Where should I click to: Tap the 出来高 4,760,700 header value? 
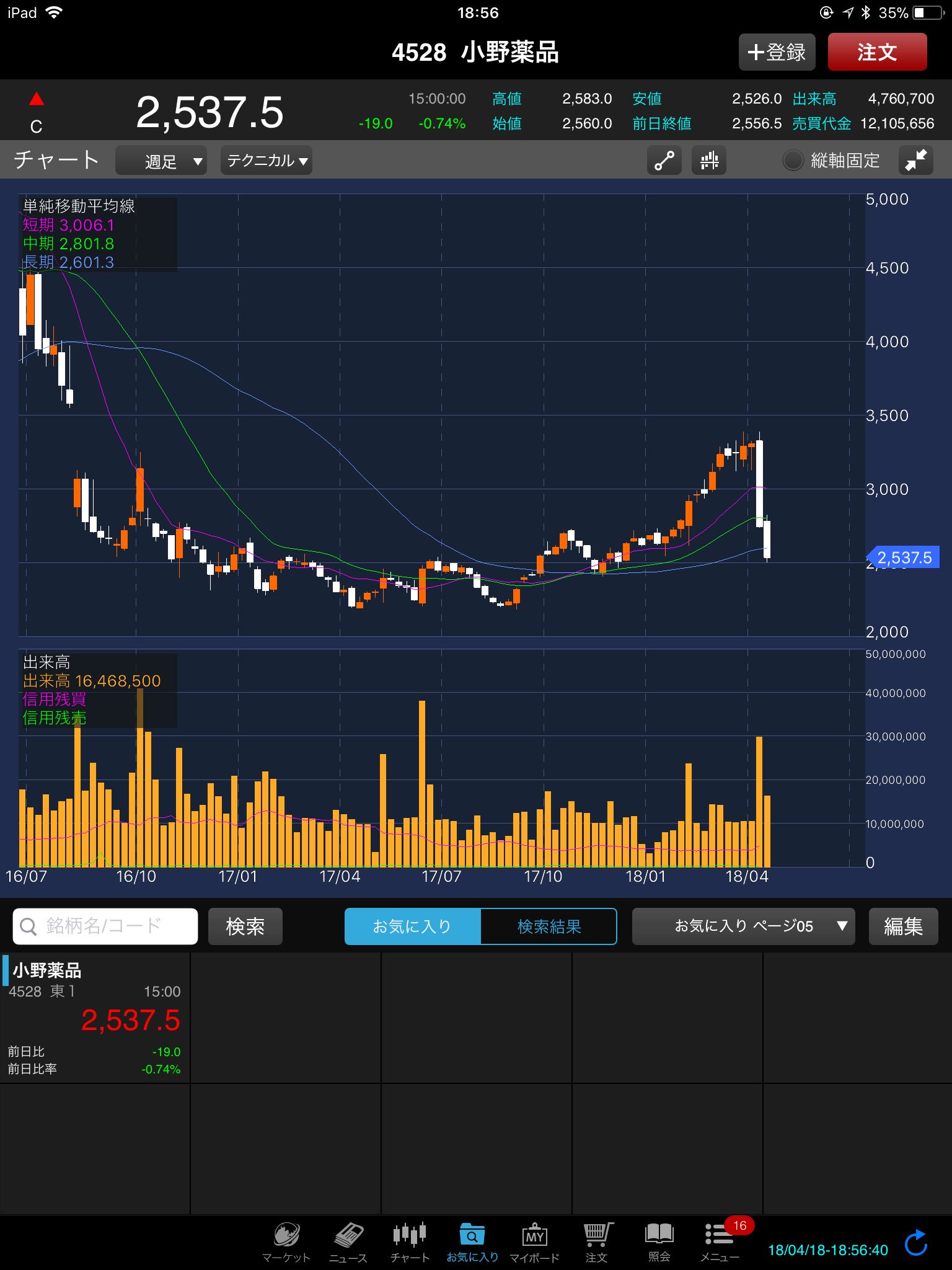coord(901,99)
